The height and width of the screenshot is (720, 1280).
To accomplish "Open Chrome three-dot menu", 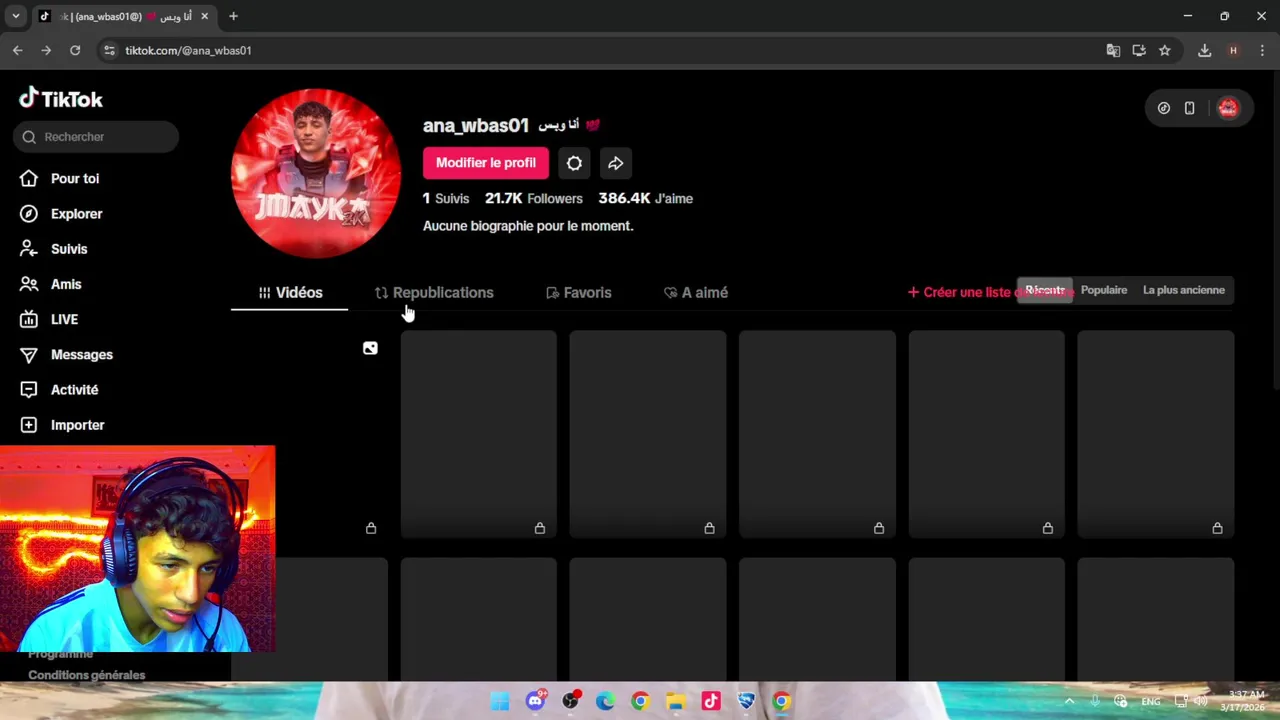I will pyautogui.click(x=1262, y=50).
